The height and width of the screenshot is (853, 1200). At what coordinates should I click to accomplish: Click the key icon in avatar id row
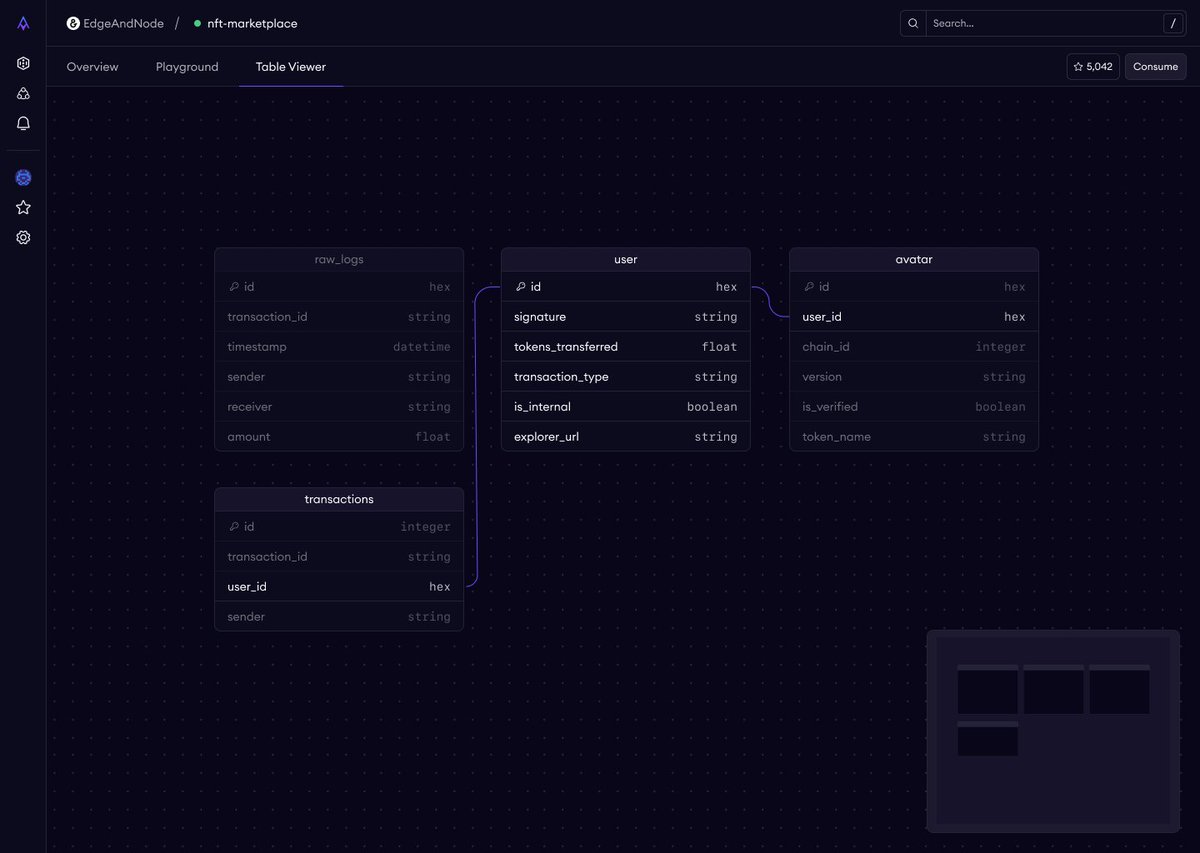click(808, 287)
